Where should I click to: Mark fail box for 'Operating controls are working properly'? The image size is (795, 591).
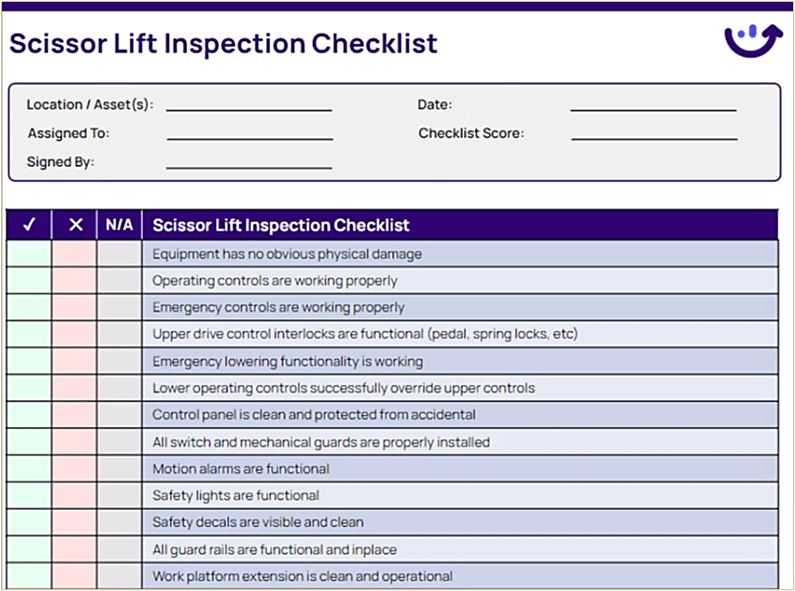click(75, 281)
